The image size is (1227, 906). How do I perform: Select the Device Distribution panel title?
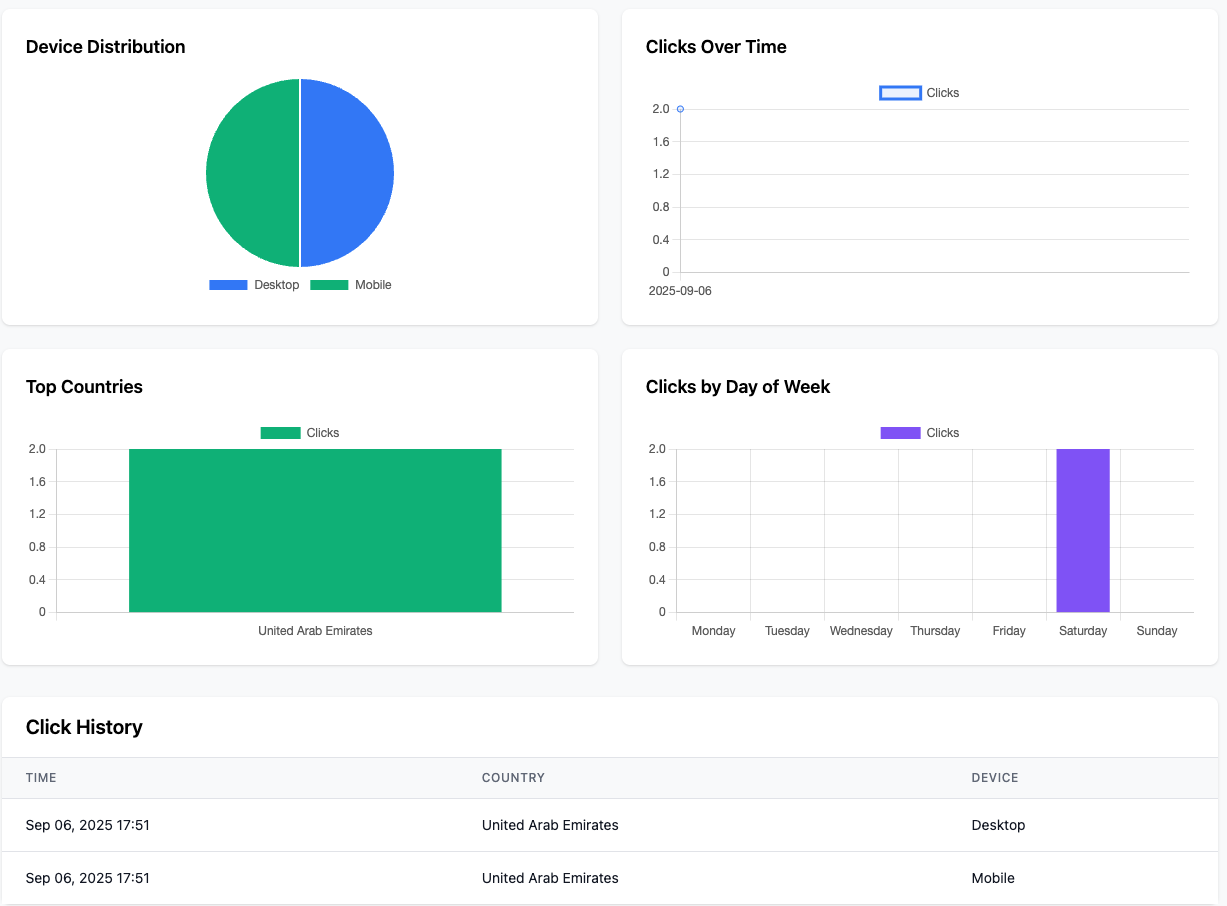coord(105,47)
